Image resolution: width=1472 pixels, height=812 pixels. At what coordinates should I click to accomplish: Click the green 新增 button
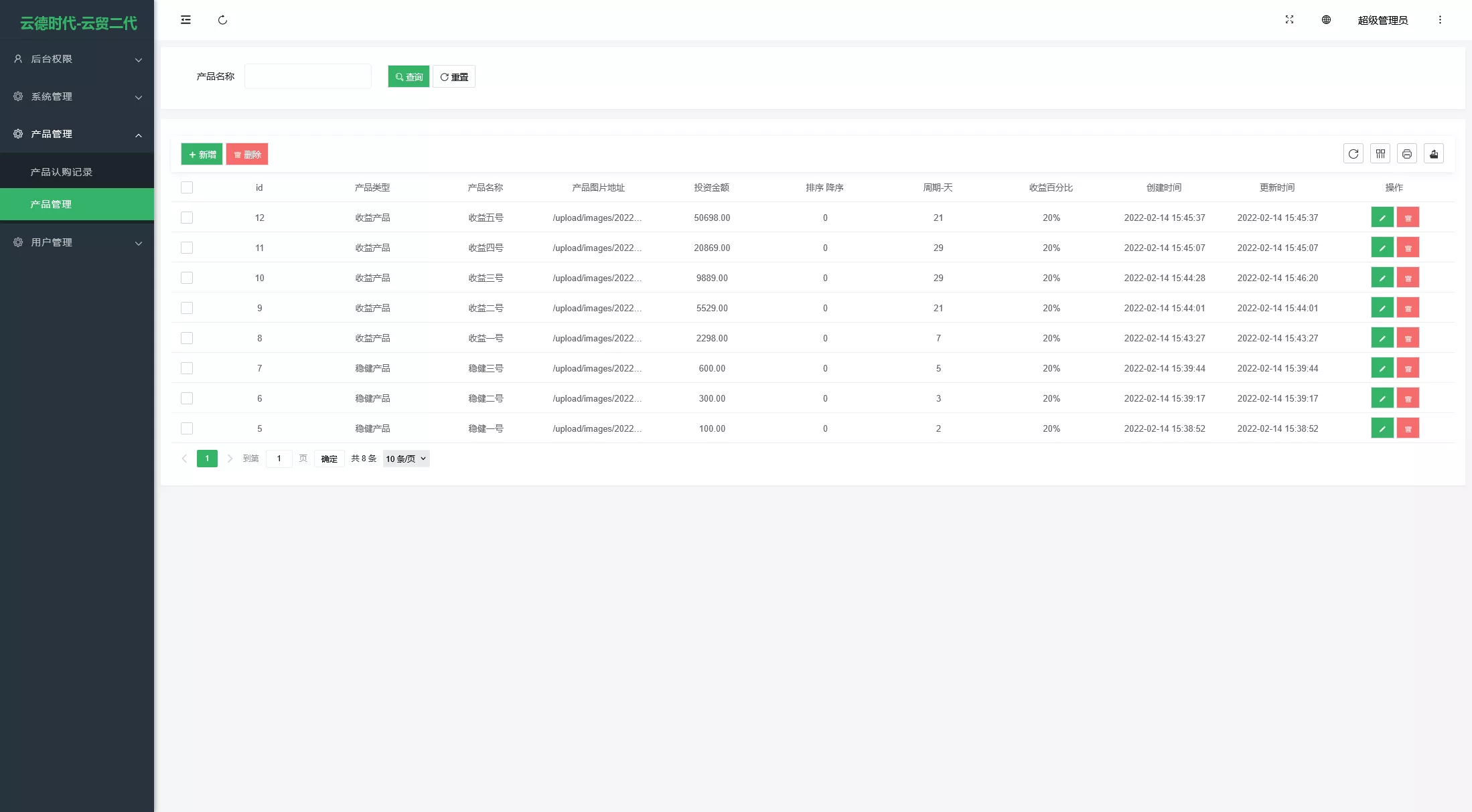(202, 155)
